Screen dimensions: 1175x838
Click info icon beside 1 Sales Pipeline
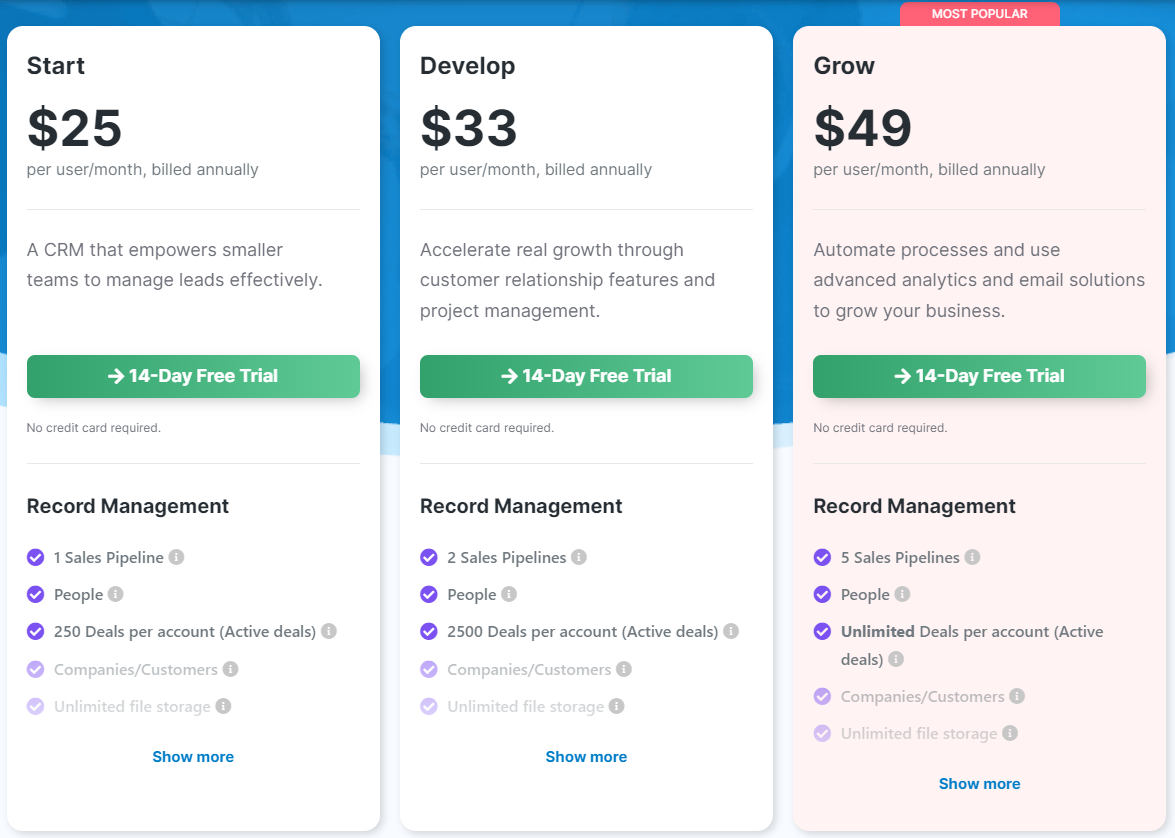177,557
